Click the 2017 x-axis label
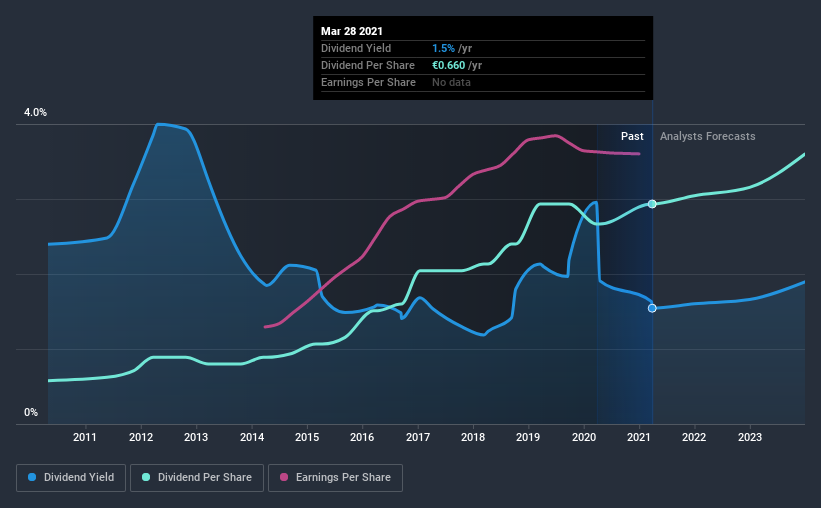The height and width of the screenshot is (508, 821). pyautogui.click(x=418, y=437)
